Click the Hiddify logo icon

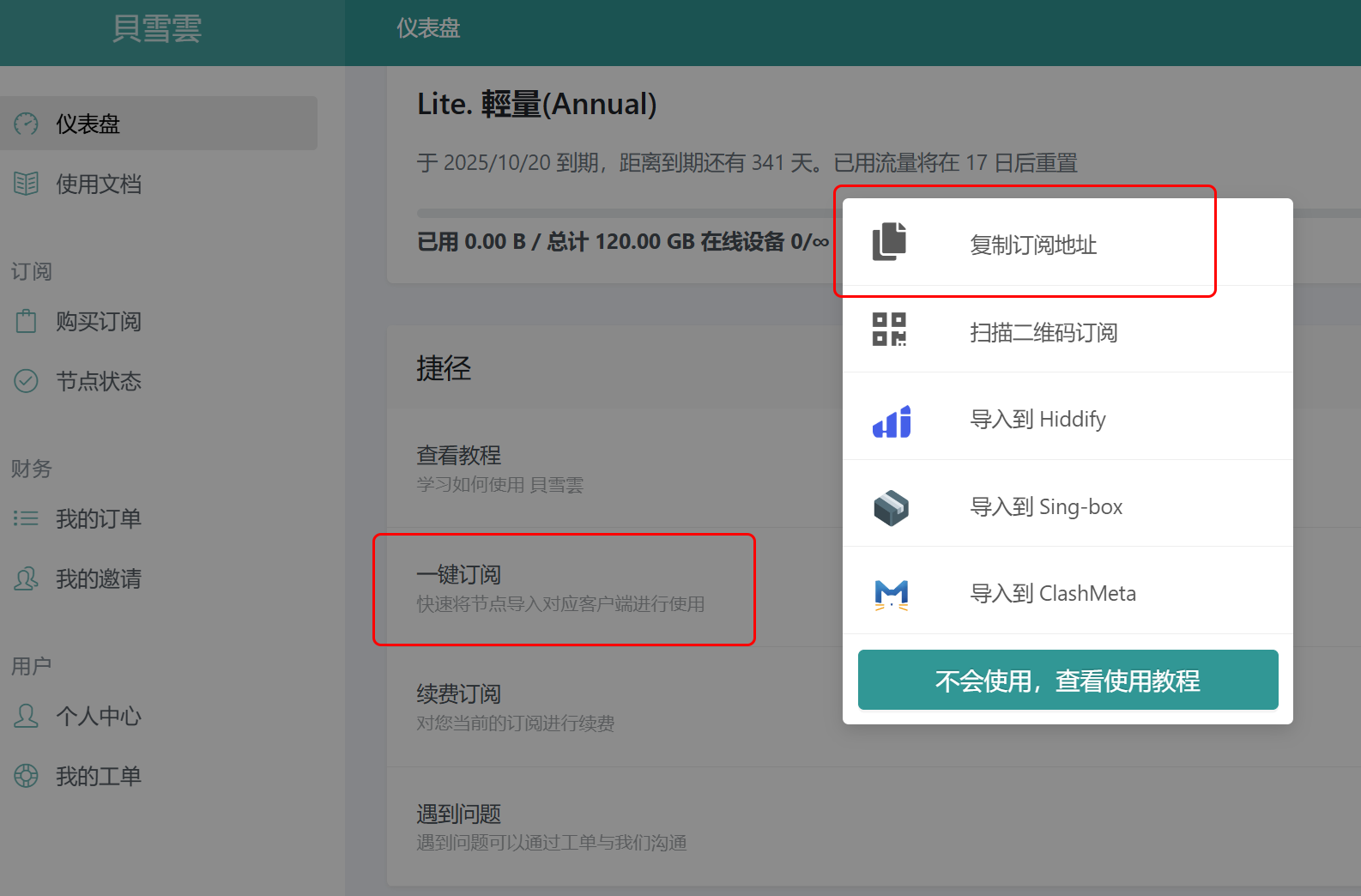(x=892, y=421)
